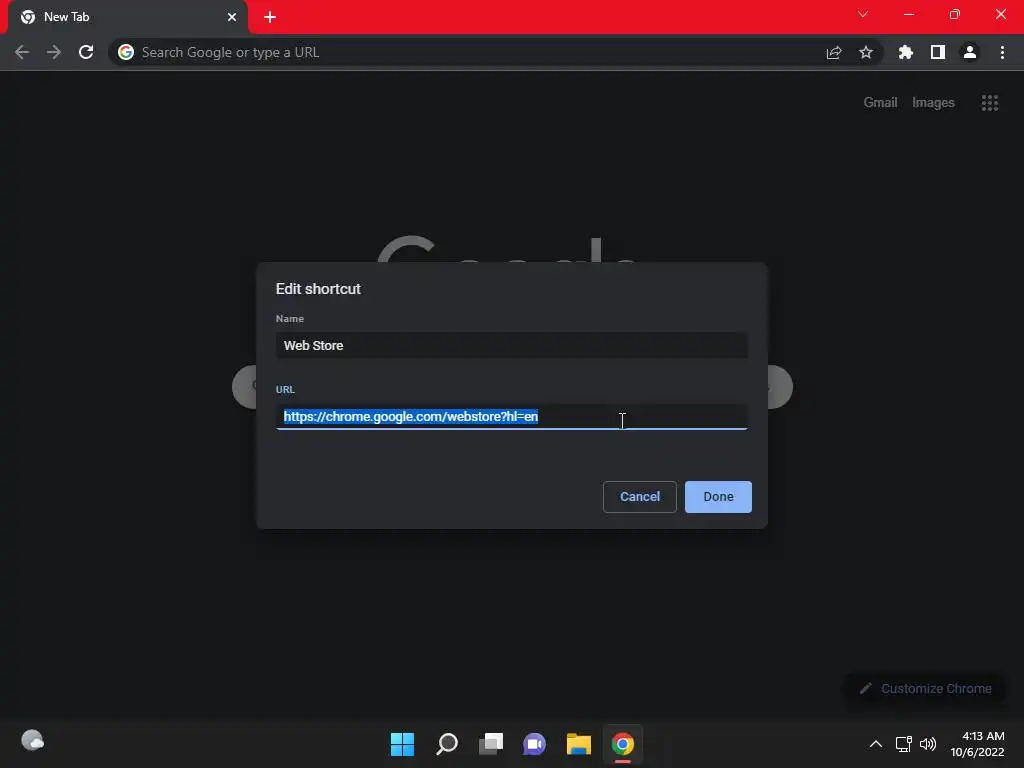The height and width of the screenshot is (768, 1024).
Task: Open the Google apps grid
Action: (x=989, y=103)
